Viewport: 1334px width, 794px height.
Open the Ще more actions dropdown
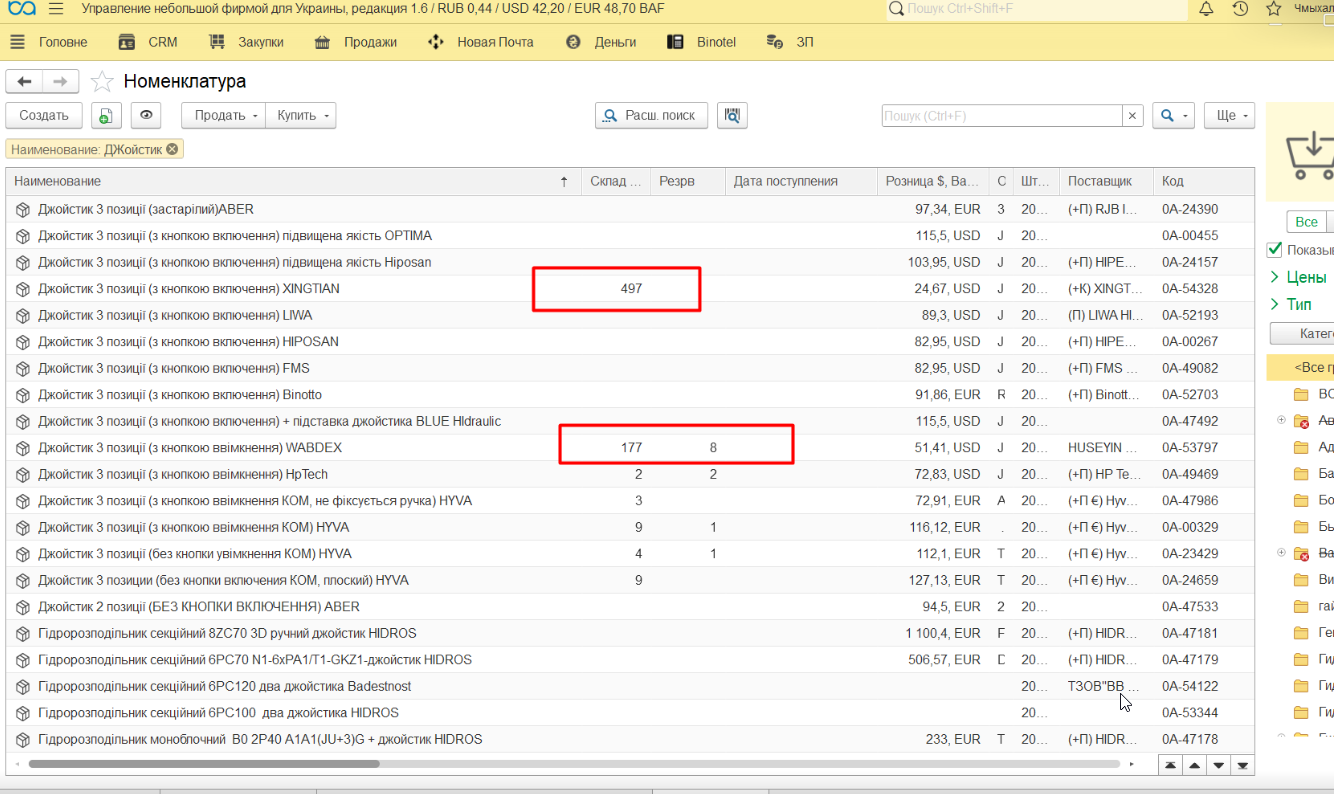[x=1229, y=116]
